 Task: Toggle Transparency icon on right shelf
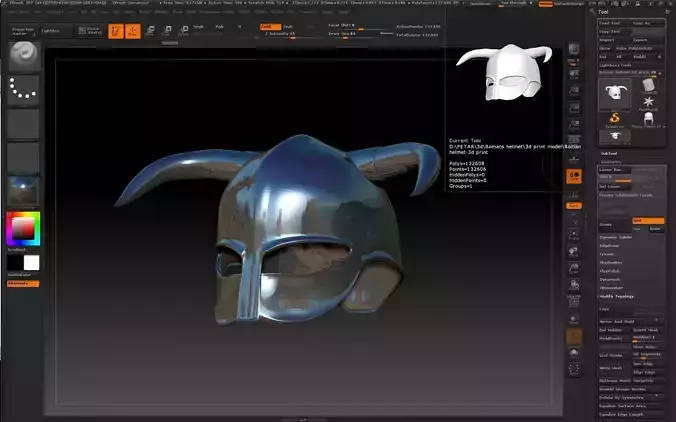(574, 319)
